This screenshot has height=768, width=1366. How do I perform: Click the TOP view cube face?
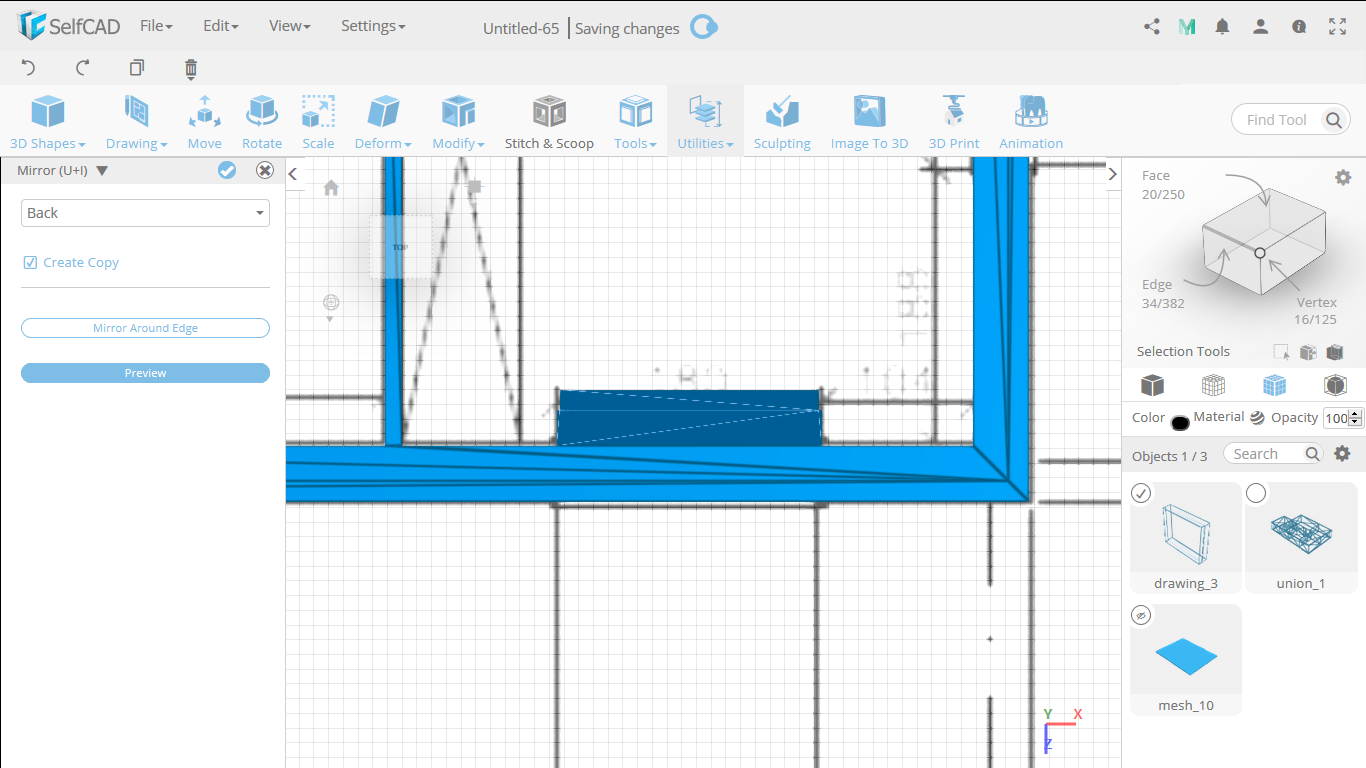pos(401,246)
